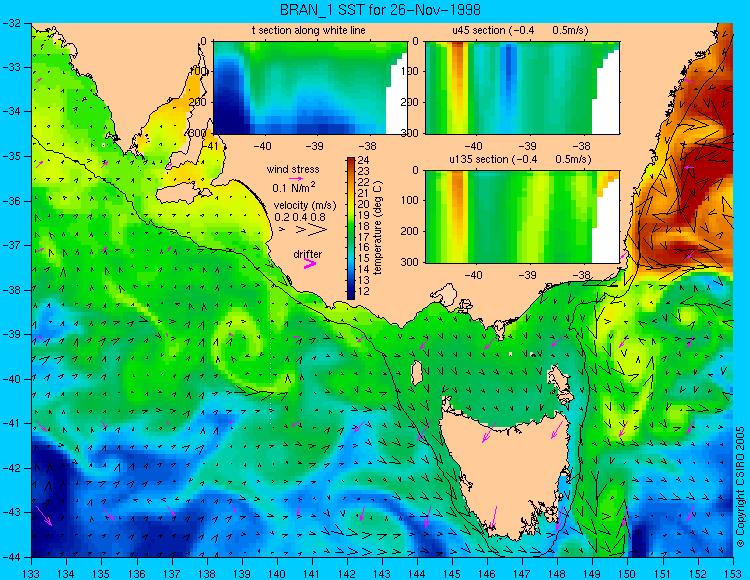Click colorbar tick value 18

364,226
